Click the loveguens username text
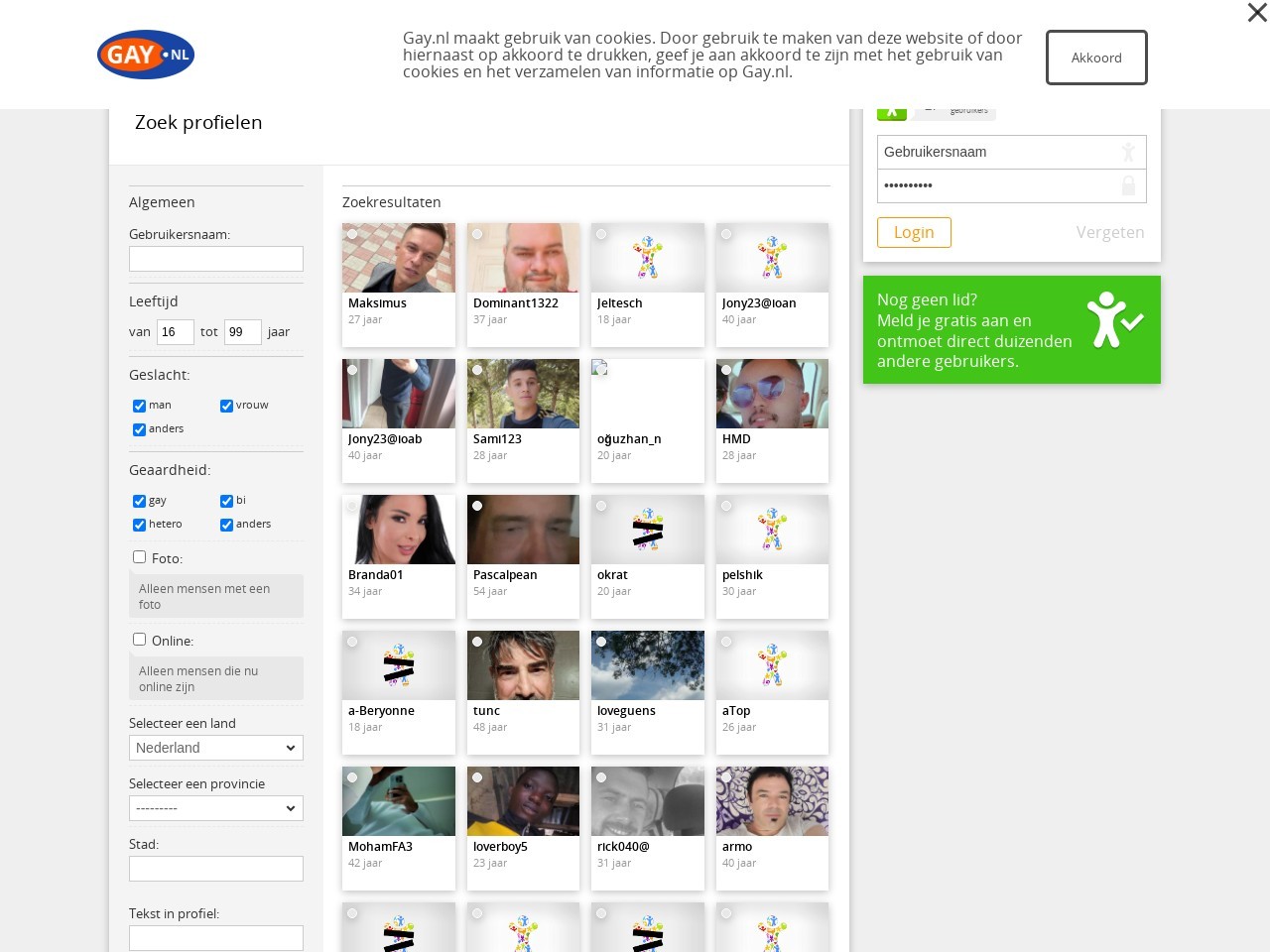The width and height of the screenshot is (1270, 952). point(626,711)
